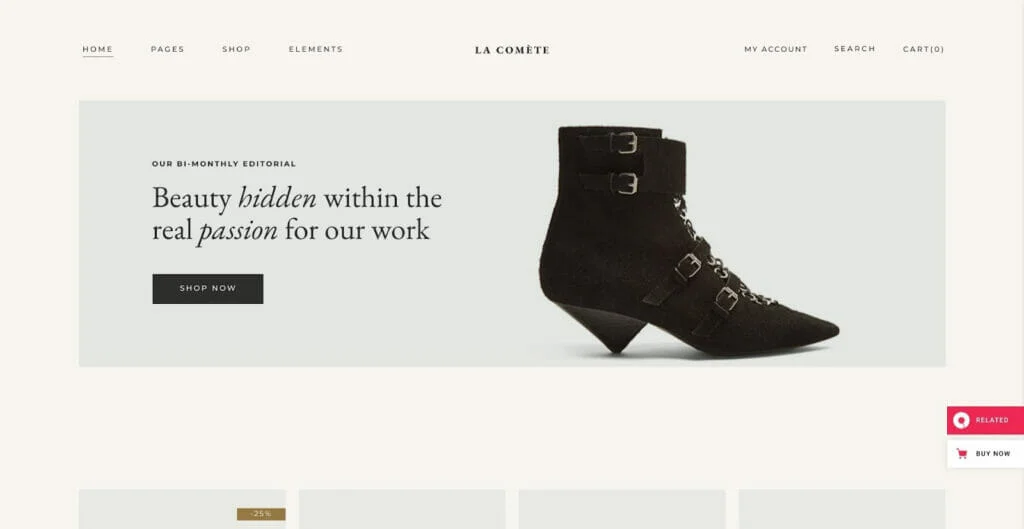Click the gold -25% sale badge
1024x529 pixels.
(261, 514)
